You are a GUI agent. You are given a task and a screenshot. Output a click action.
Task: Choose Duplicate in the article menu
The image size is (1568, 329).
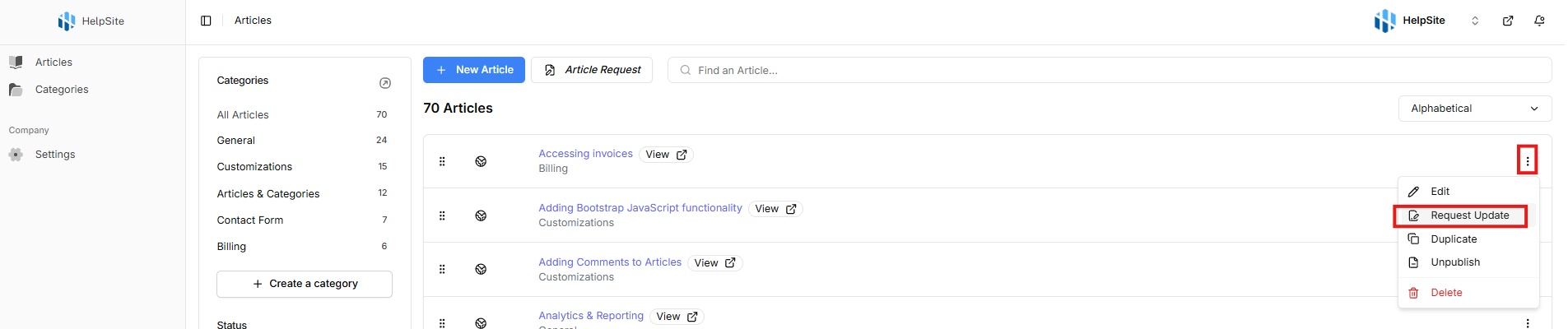(1453, 239)
